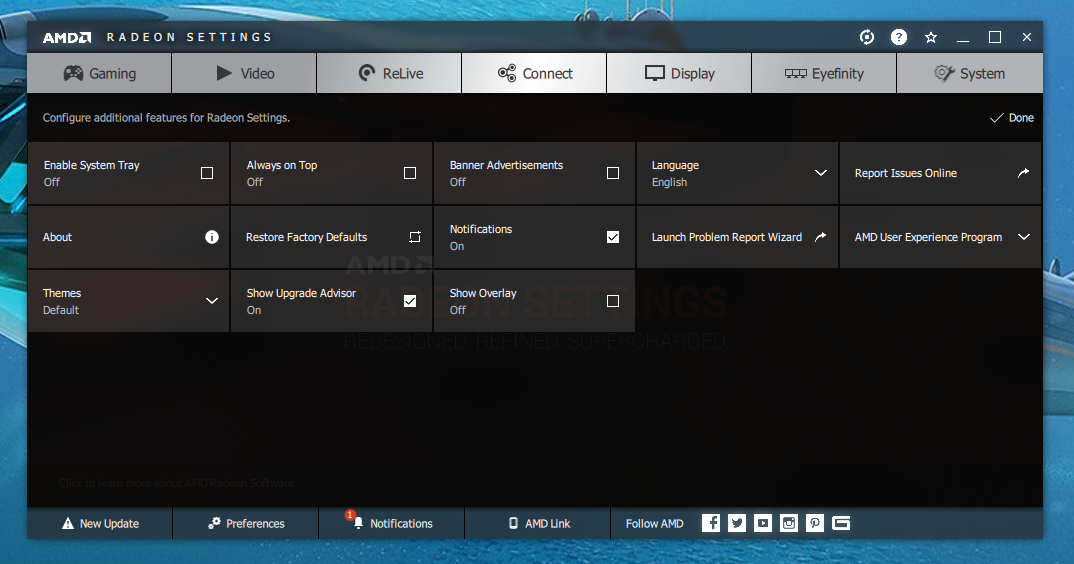
Task: Select the Connect tab
Action: [534, 73]
